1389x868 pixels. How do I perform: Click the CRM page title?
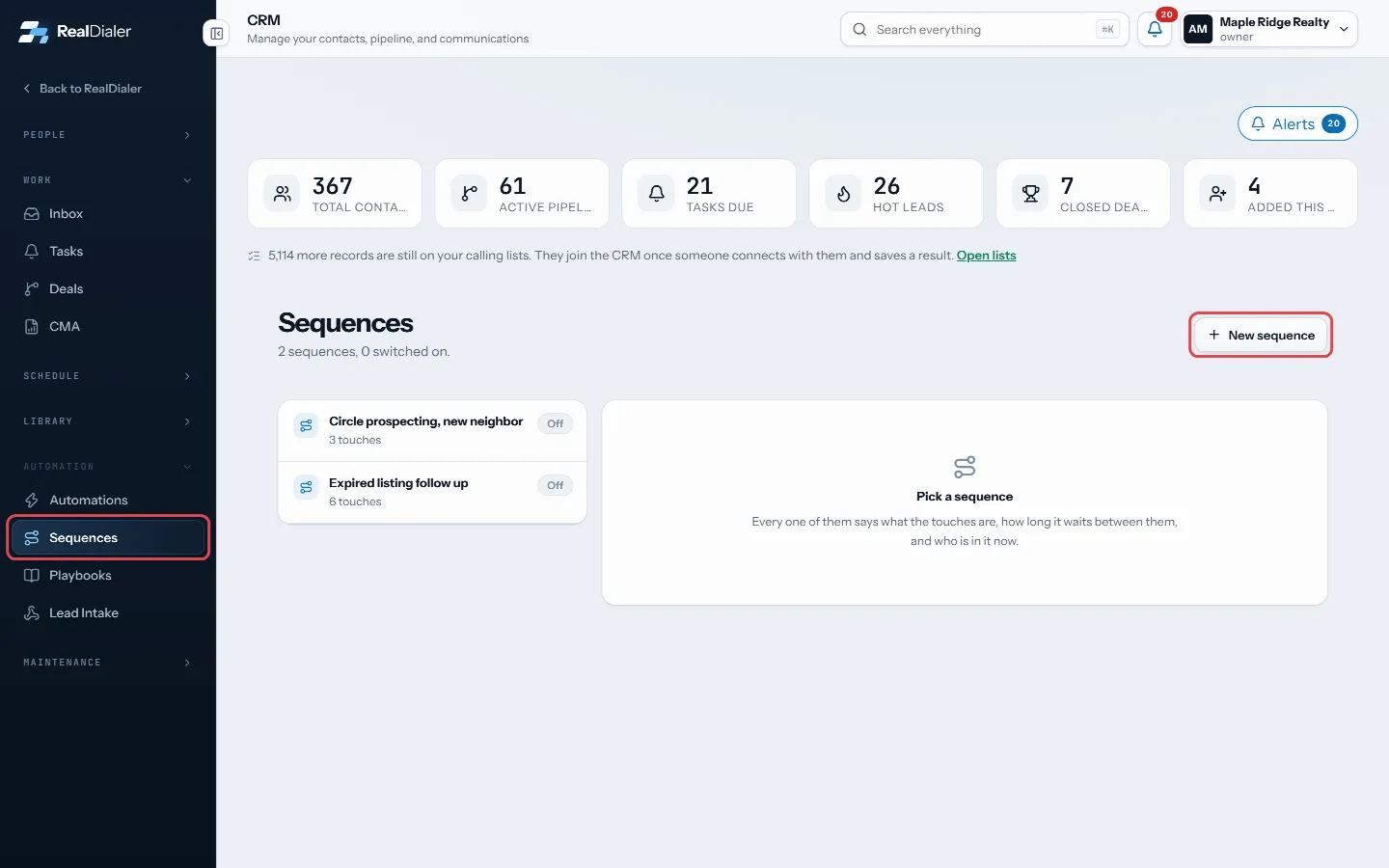263,20
